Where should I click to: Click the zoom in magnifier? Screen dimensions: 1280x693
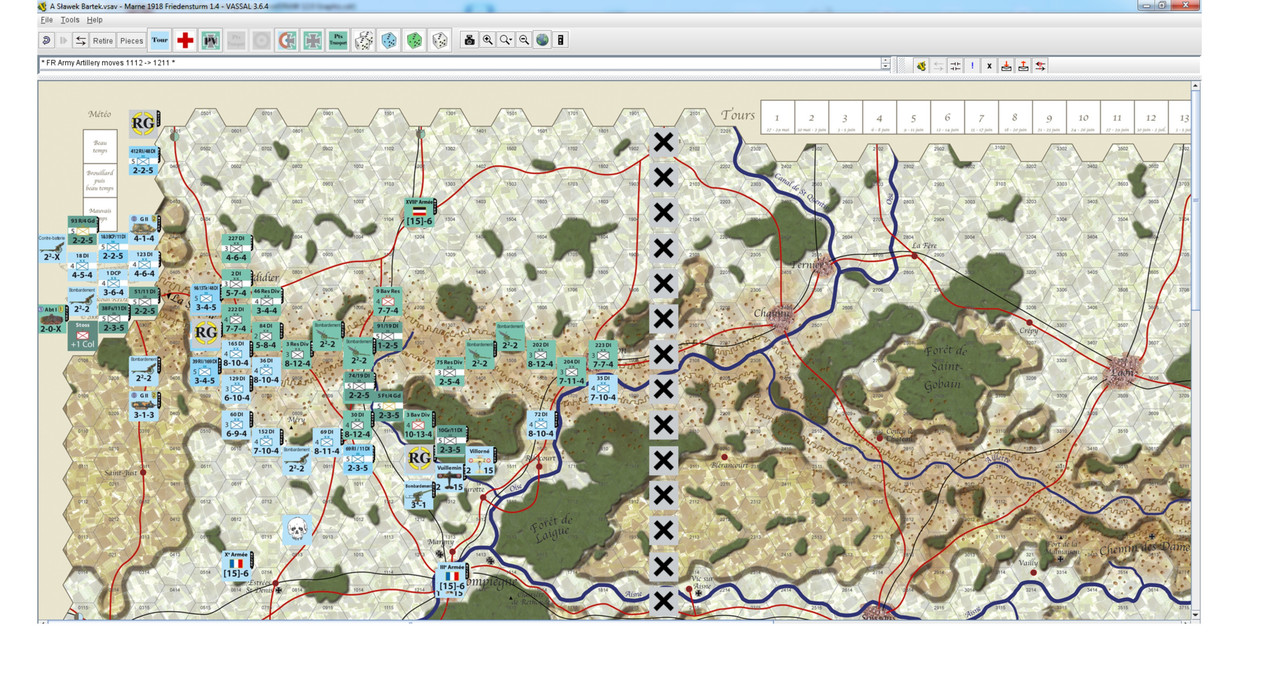point(487,40)
